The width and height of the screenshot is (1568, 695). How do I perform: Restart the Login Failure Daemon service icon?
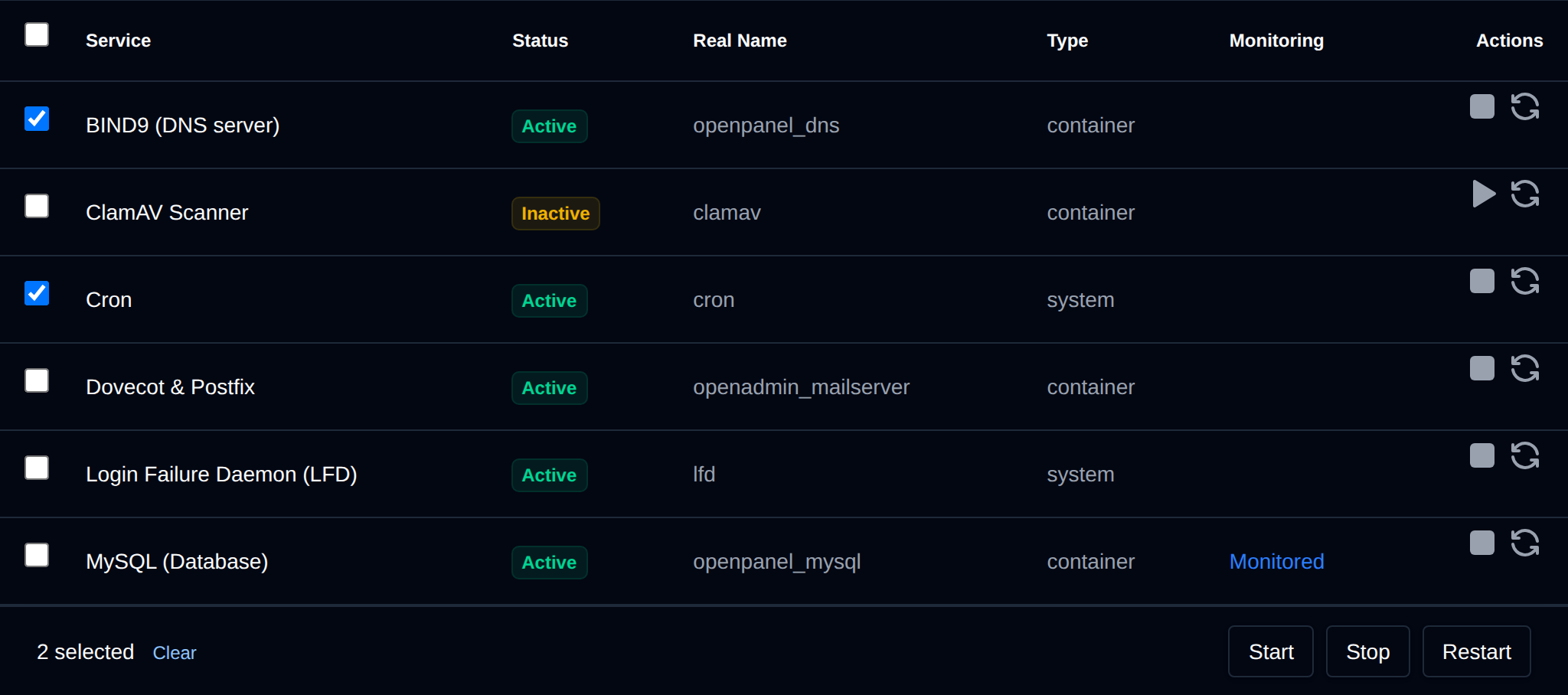point(1524,455)
